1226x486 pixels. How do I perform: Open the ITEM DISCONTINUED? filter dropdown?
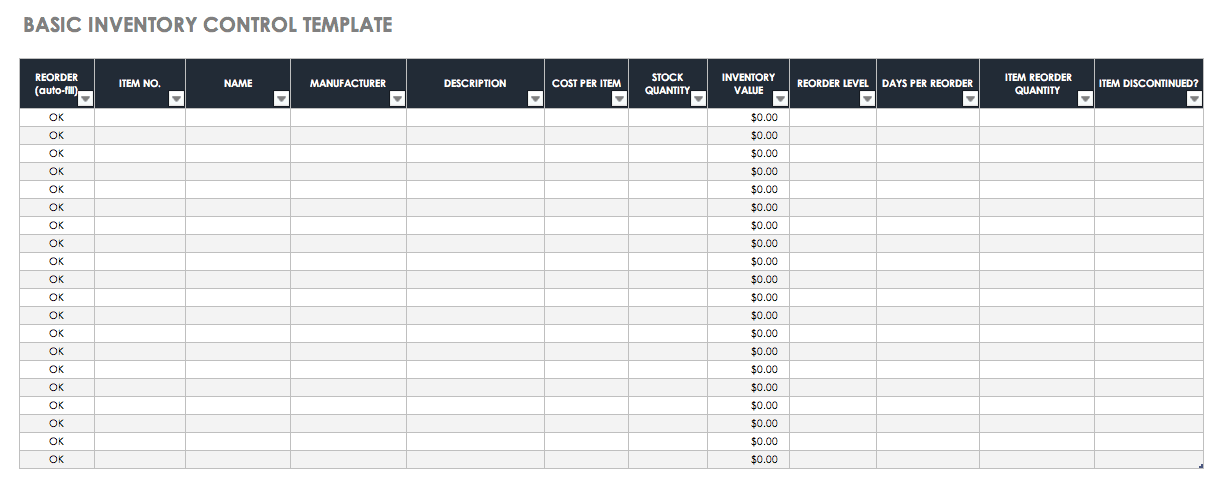pyautogui.click(x=1194, y=98)
